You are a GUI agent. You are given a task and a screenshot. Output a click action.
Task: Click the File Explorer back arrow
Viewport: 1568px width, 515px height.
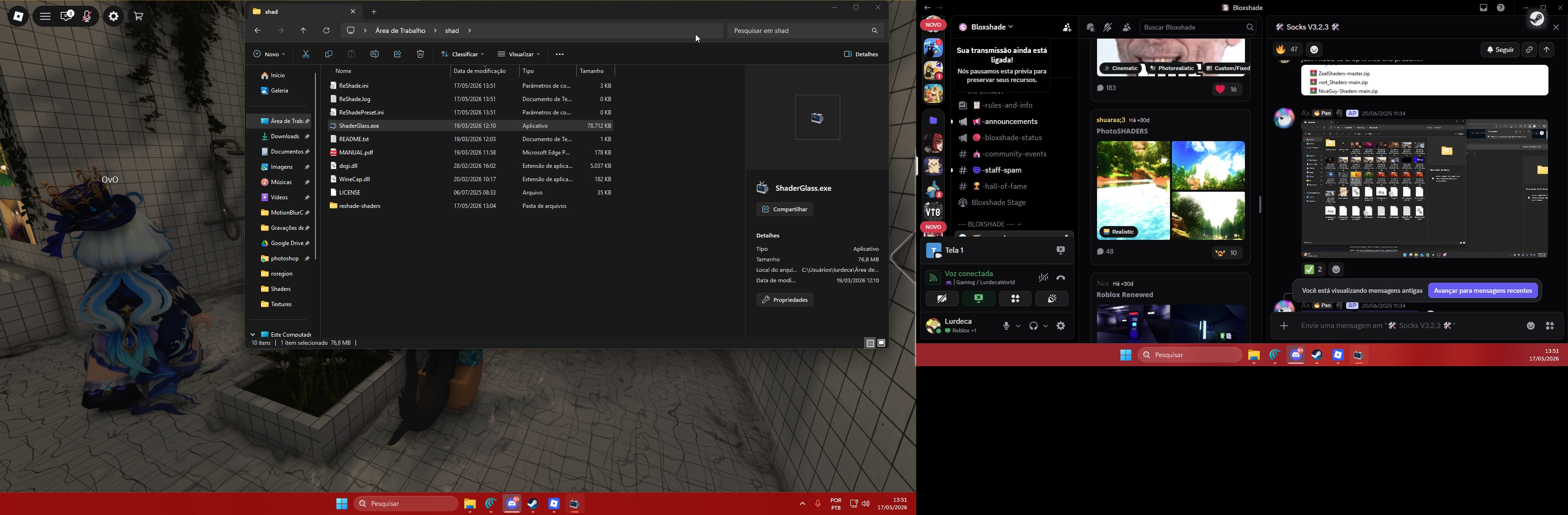point(258,31)
